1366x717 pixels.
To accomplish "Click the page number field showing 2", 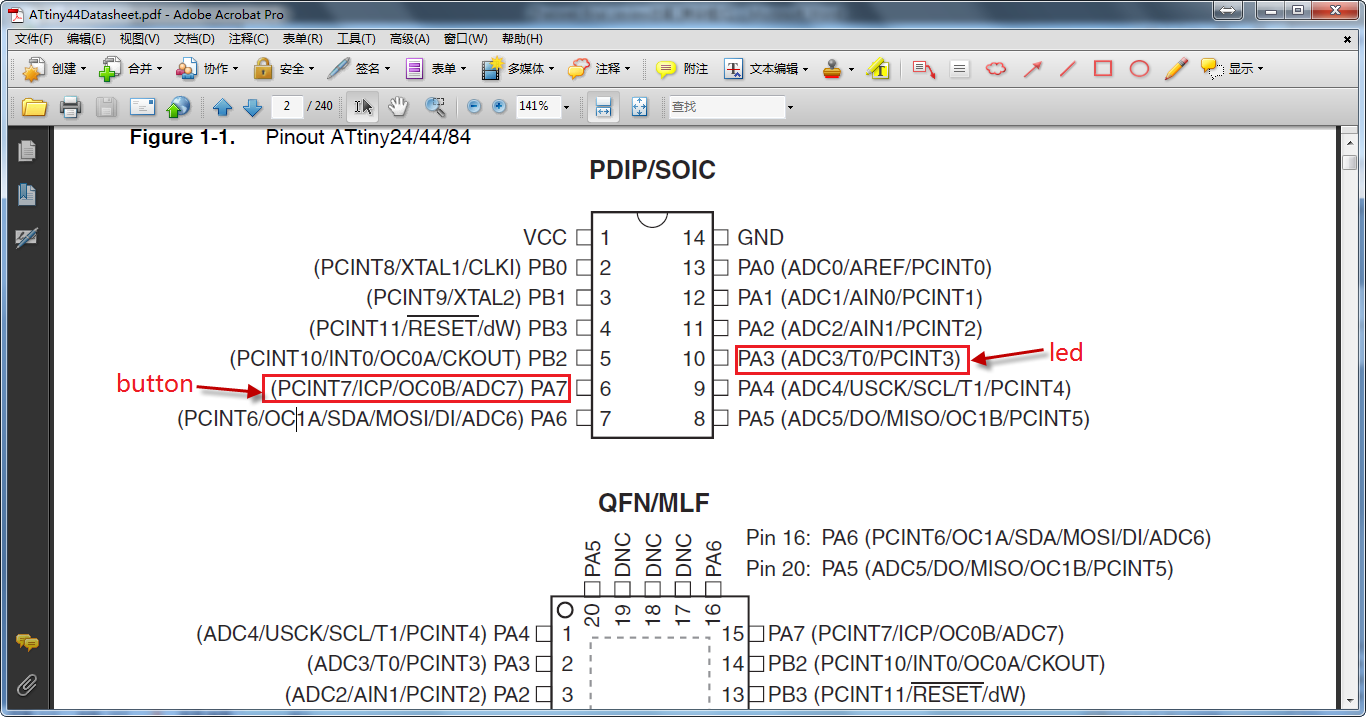I will click(x=287, y=106).
